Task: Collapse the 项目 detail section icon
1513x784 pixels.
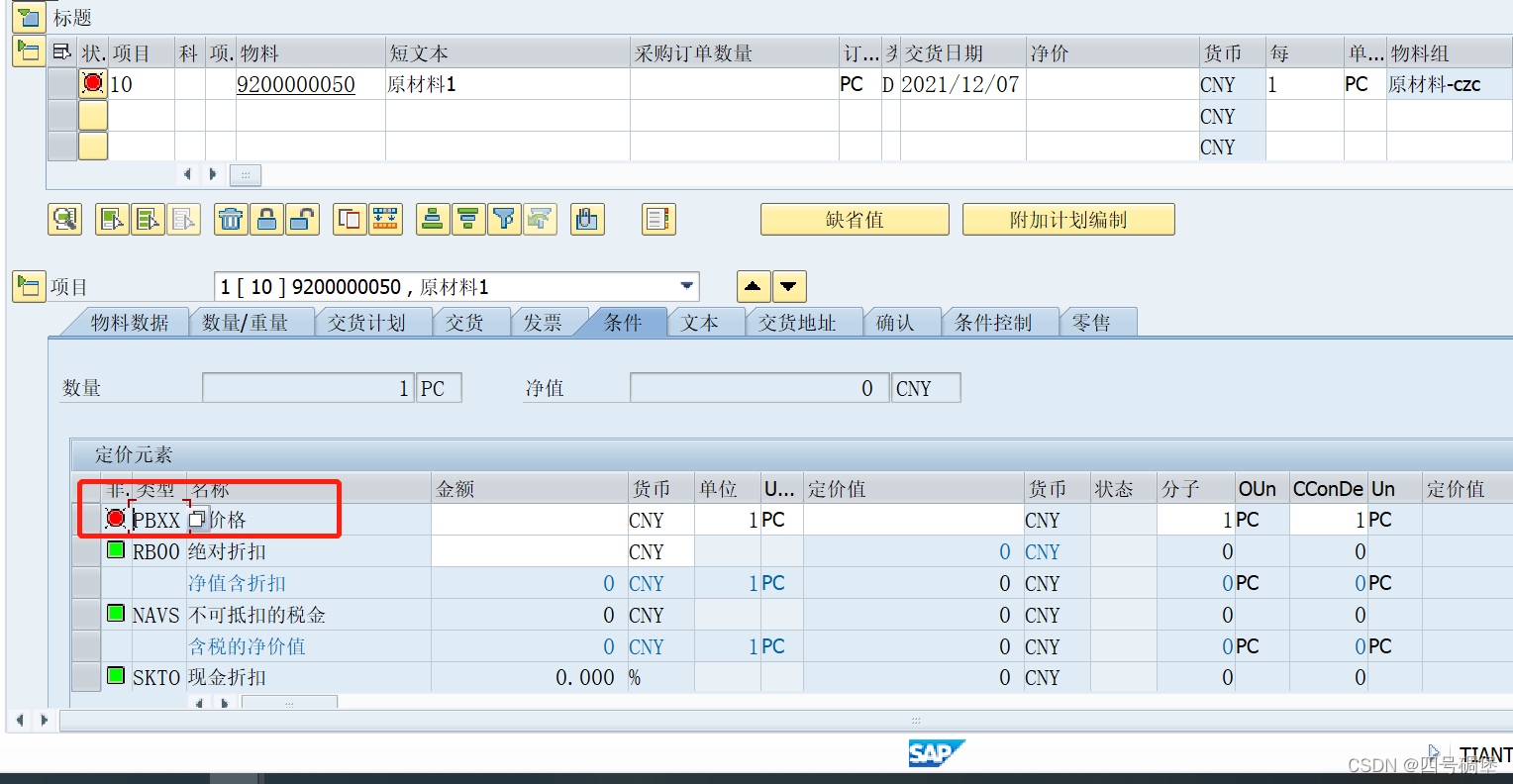Action: [29, 286]
